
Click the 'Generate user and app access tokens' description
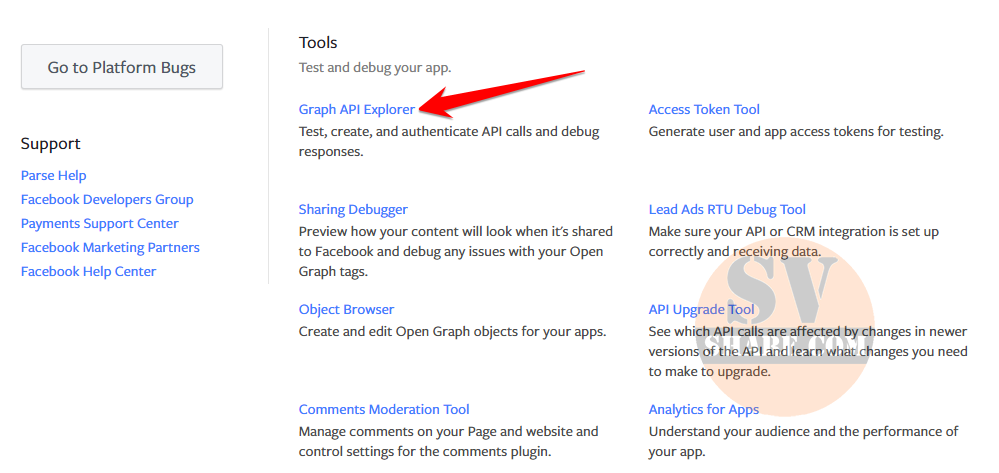(x=795, y=131)
